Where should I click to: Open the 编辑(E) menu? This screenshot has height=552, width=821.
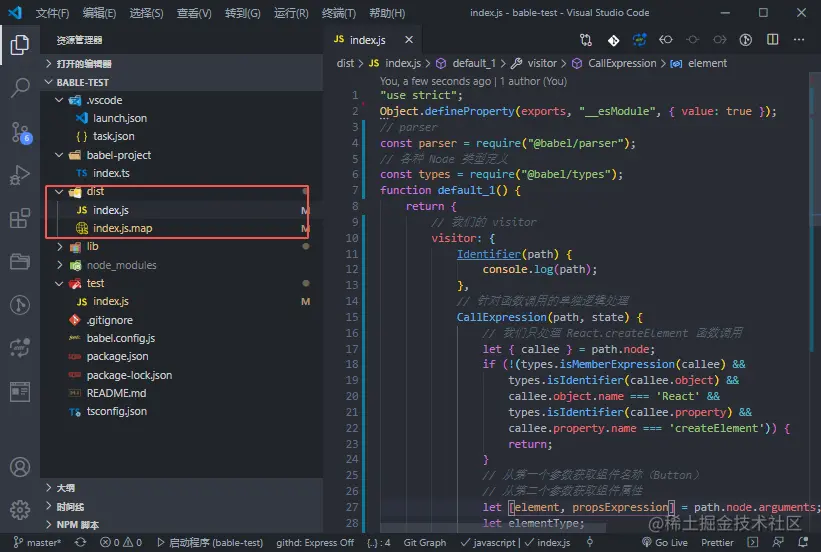click(99, 13)
